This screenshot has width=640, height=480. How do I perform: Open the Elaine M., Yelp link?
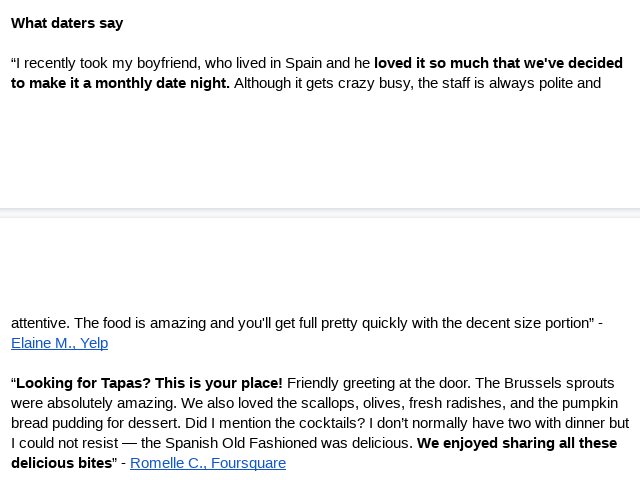[x=60, y=343]
